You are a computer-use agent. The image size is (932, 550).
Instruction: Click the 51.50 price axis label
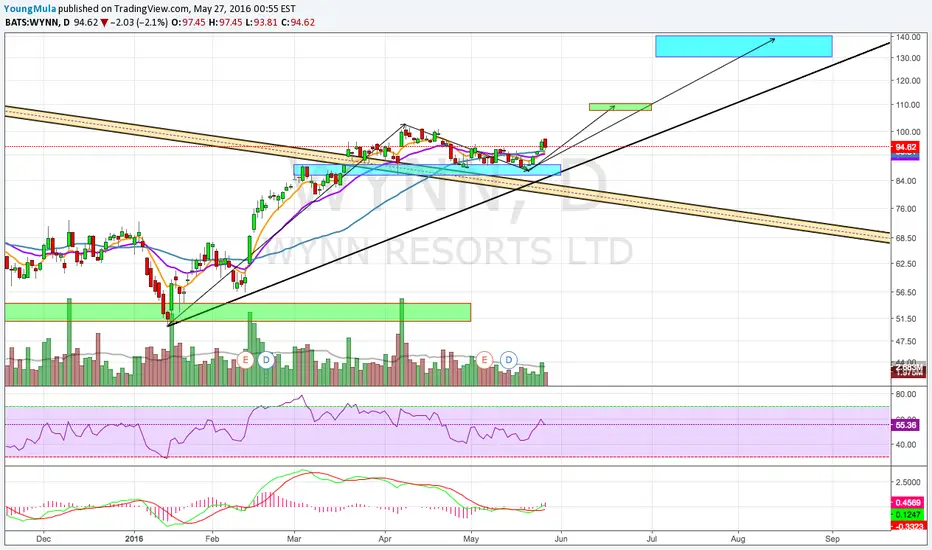[x=906, y=319]
